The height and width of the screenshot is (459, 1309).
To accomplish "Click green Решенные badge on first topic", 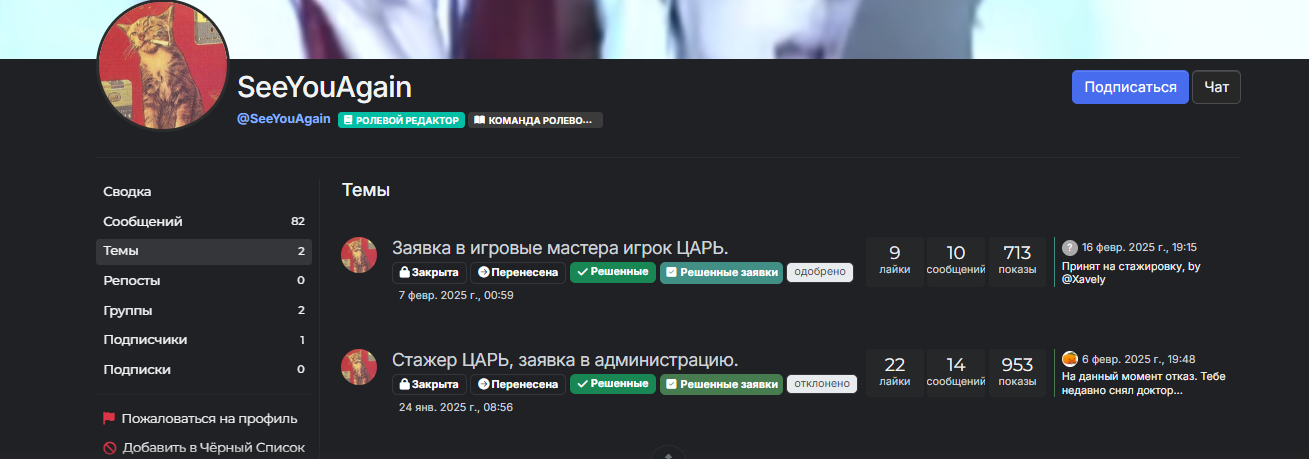I will click(612, 272).
